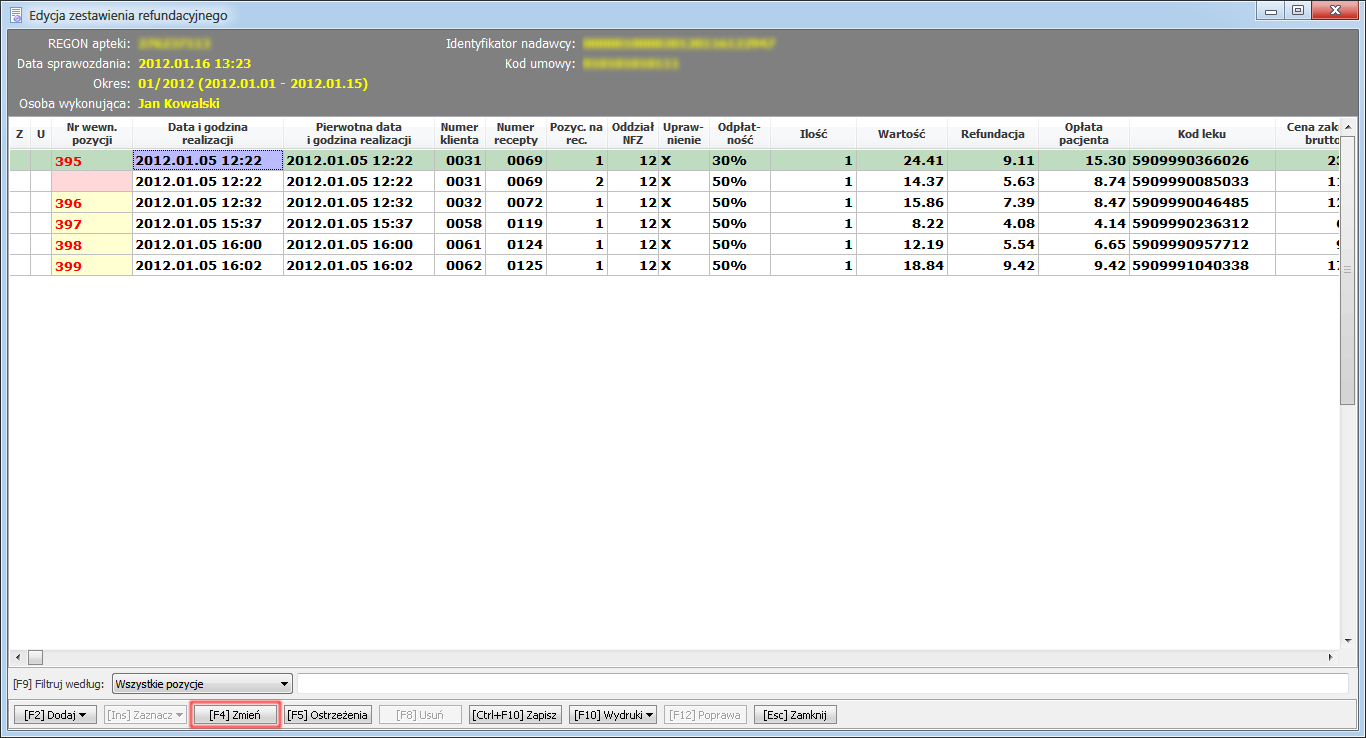Click Wartość cell 24.41
Viewport: 1366px width, 738px height.
tap(902, 160)
